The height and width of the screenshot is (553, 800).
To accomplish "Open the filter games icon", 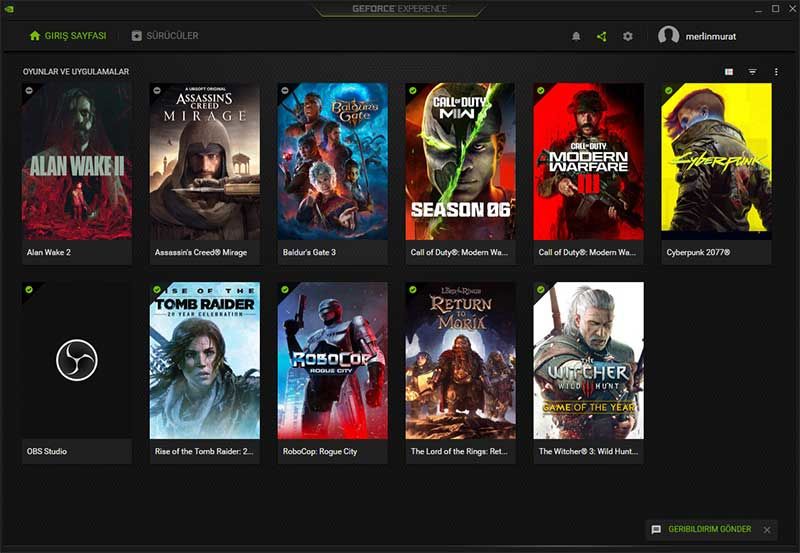I will pyautogui.click(x=753, y=72).
